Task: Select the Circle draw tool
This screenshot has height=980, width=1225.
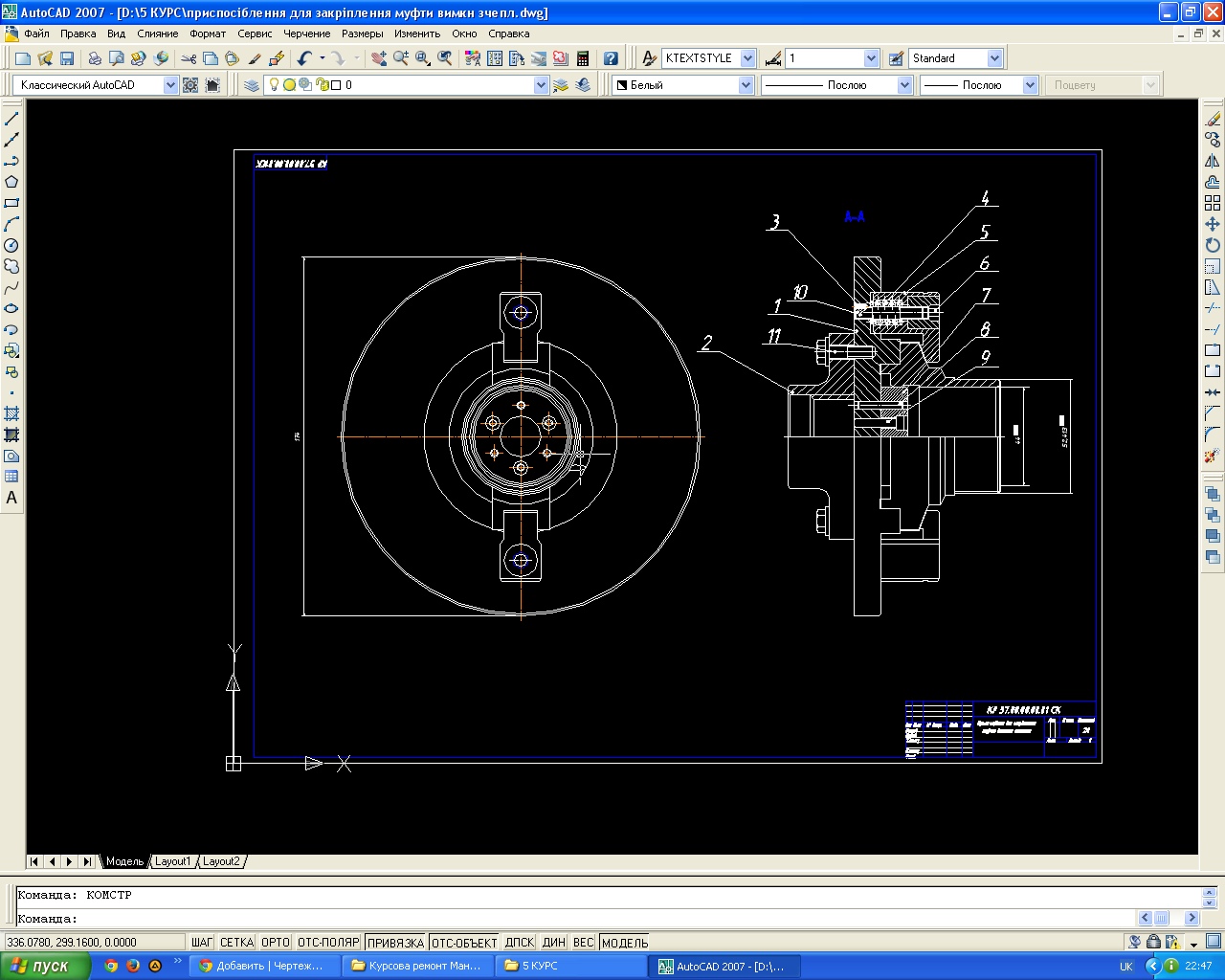Action: [x=11, y=245]
